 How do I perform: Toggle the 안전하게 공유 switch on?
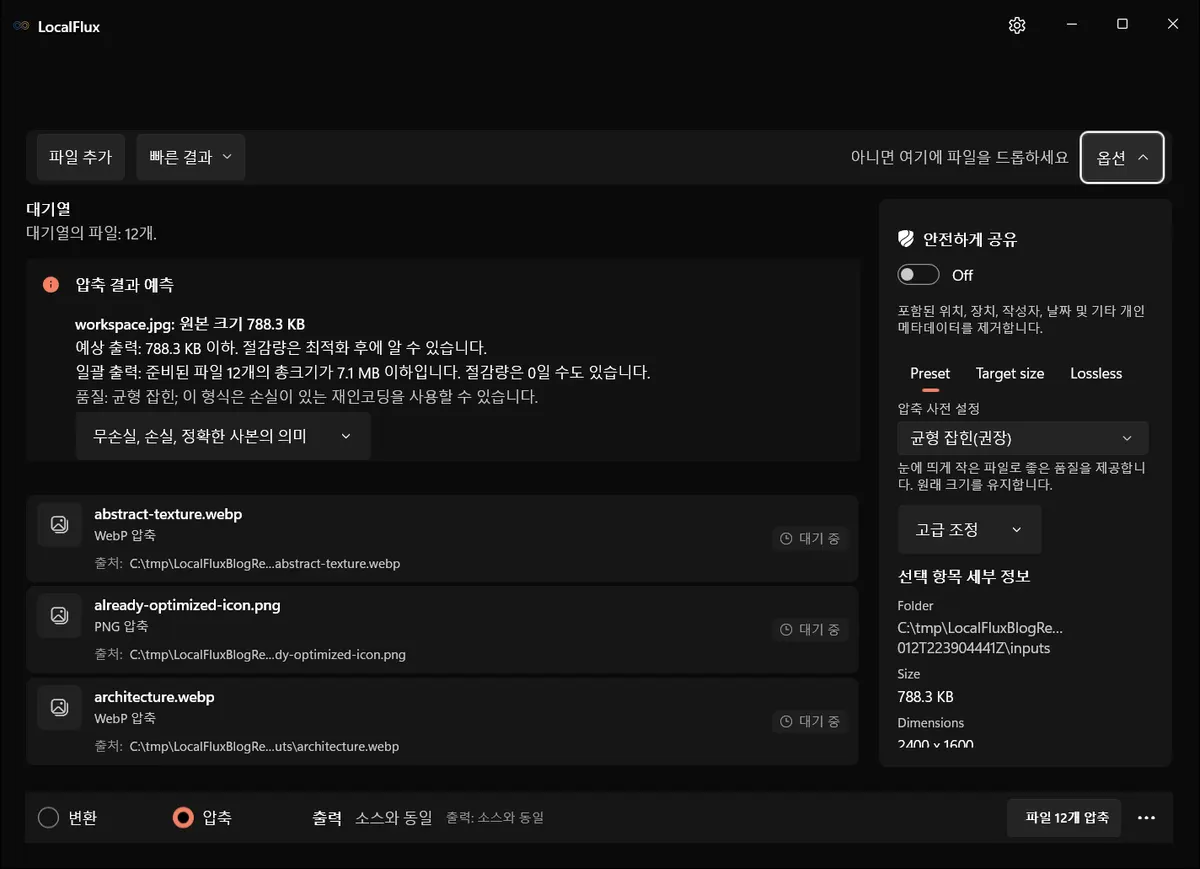coord(918,275)
